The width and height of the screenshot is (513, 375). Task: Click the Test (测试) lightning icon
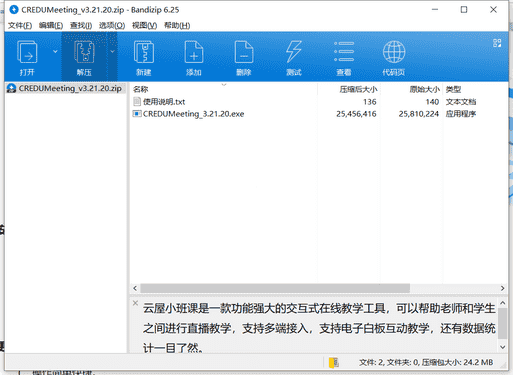coord(294,52)
